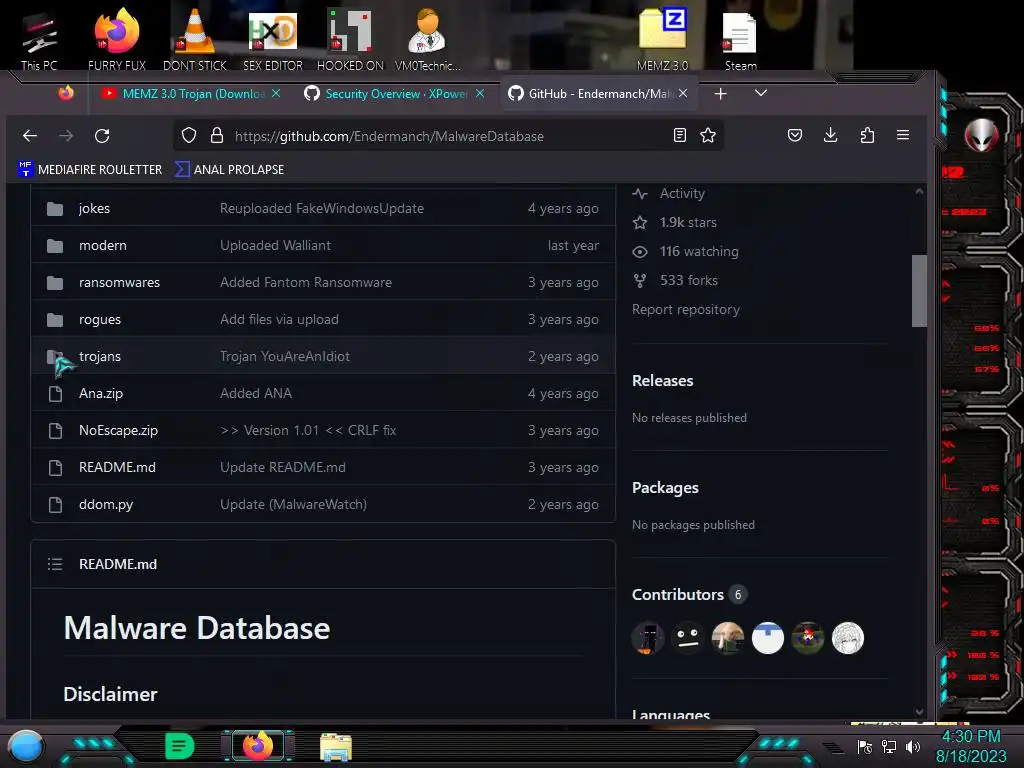This screenshot has width=1024, height=768.
Task: List all tabs dropdown chevron
Action: (760, 93)
